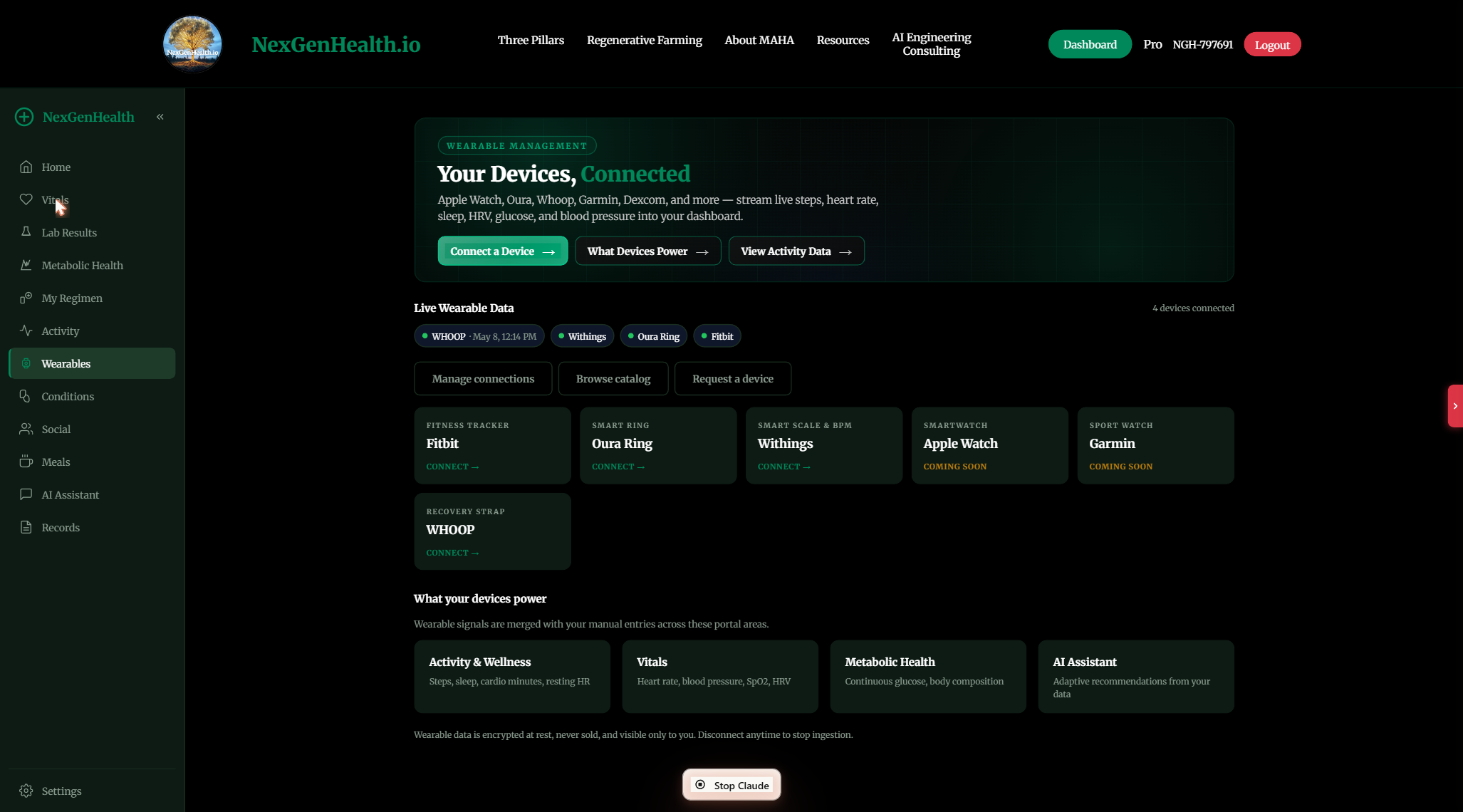Open Settings in the sidebar
The height and width of the screenshot is (812, 1463).
92,791
